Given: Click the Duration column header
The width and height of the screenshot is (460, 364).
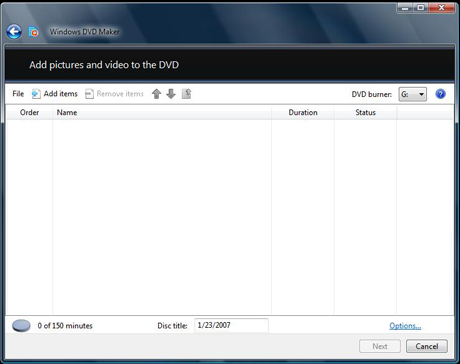Looking at the screenshot, I should 303,112.
